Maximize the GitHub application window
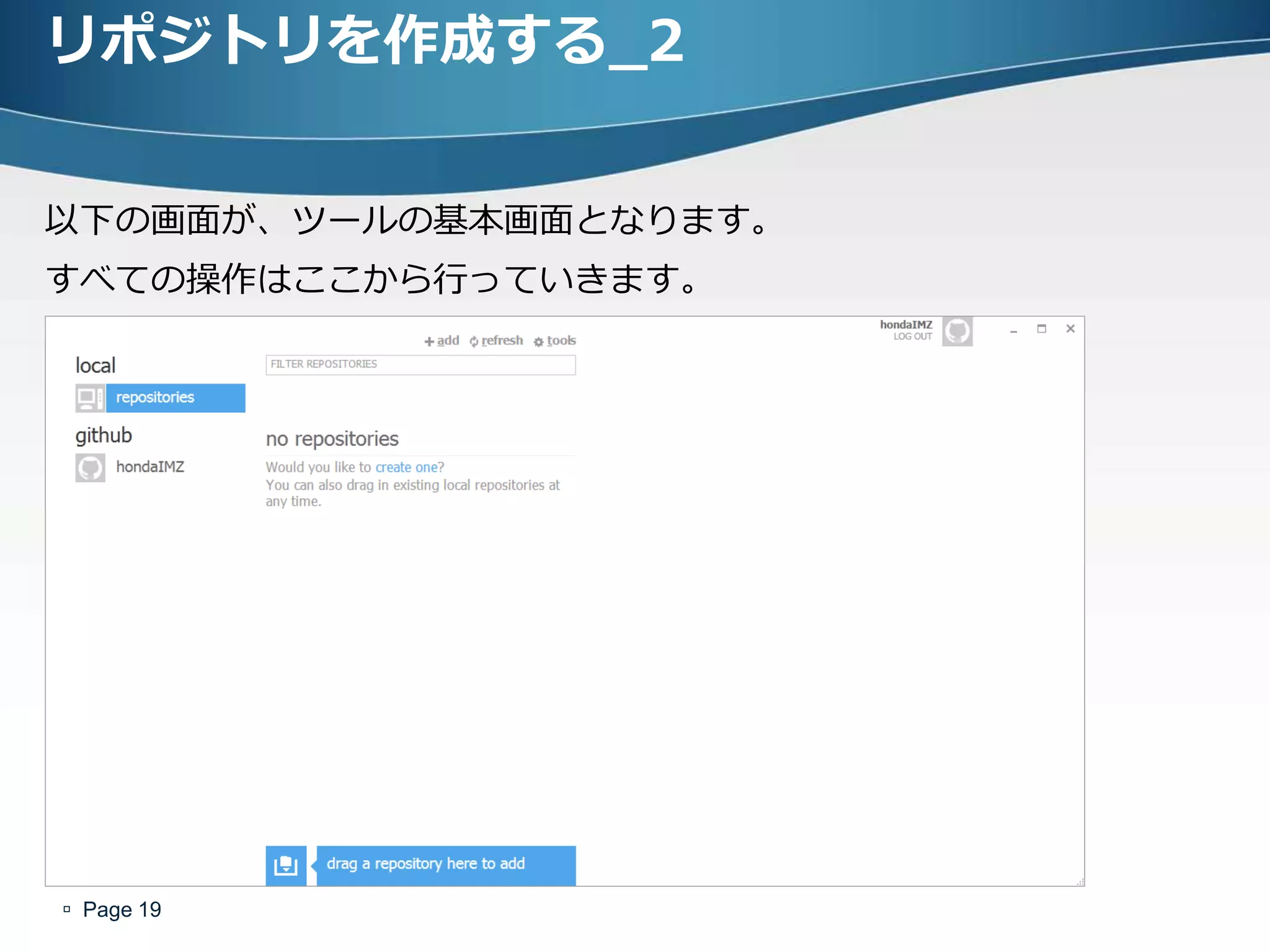 pos(1042,329)
